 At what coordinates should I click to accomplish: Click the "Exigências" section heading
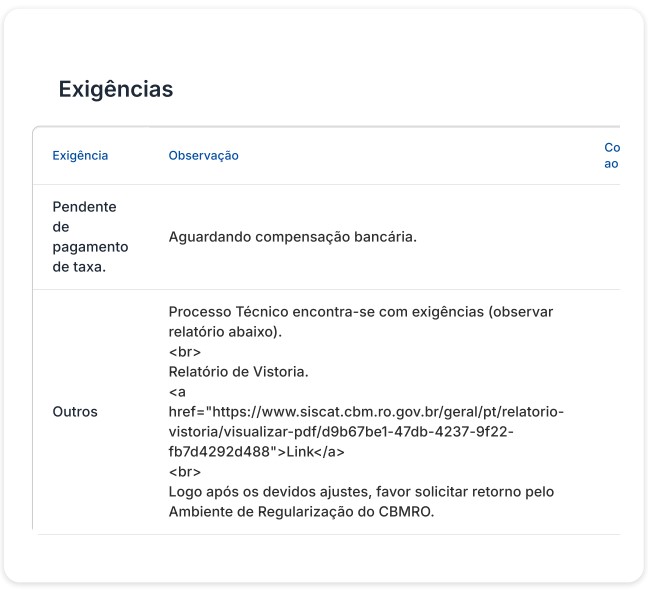115,89
